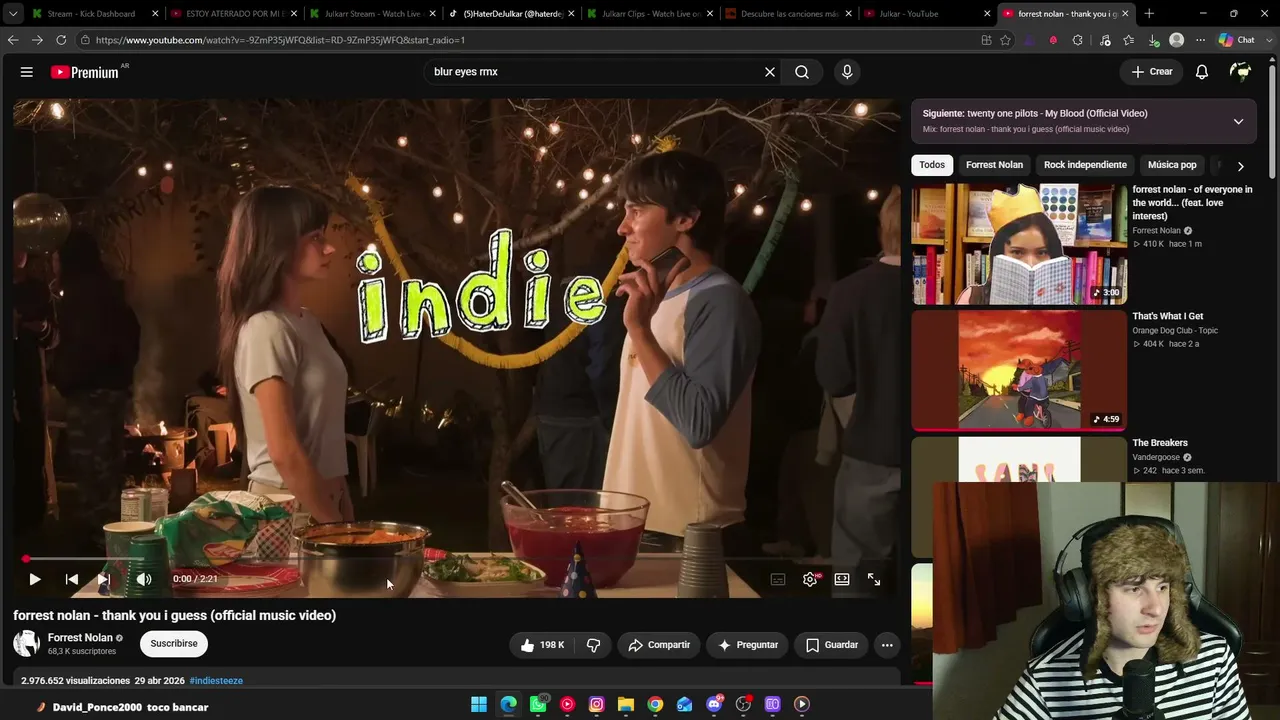Viewport: 1280px width, 720px height.
Task: Open the YouTube account avatar menu
Action: click(1241, 72)
